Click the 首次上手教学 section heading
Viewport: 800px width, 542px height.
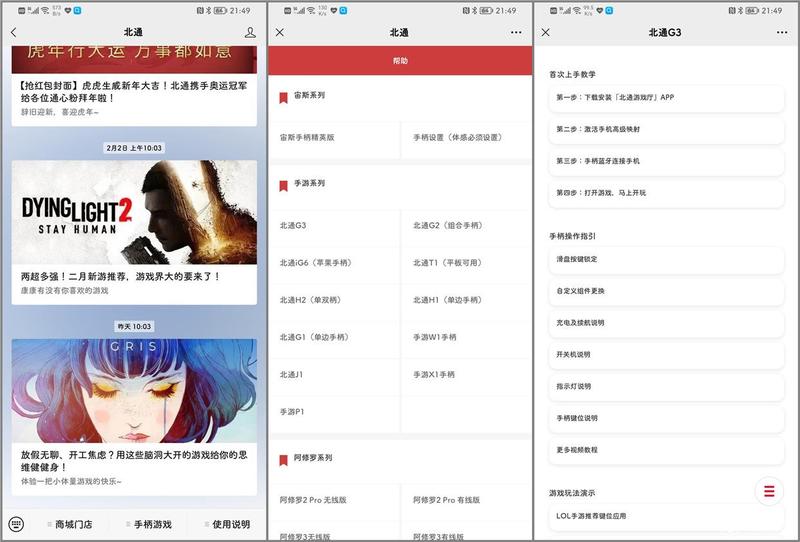pos(572,75)
